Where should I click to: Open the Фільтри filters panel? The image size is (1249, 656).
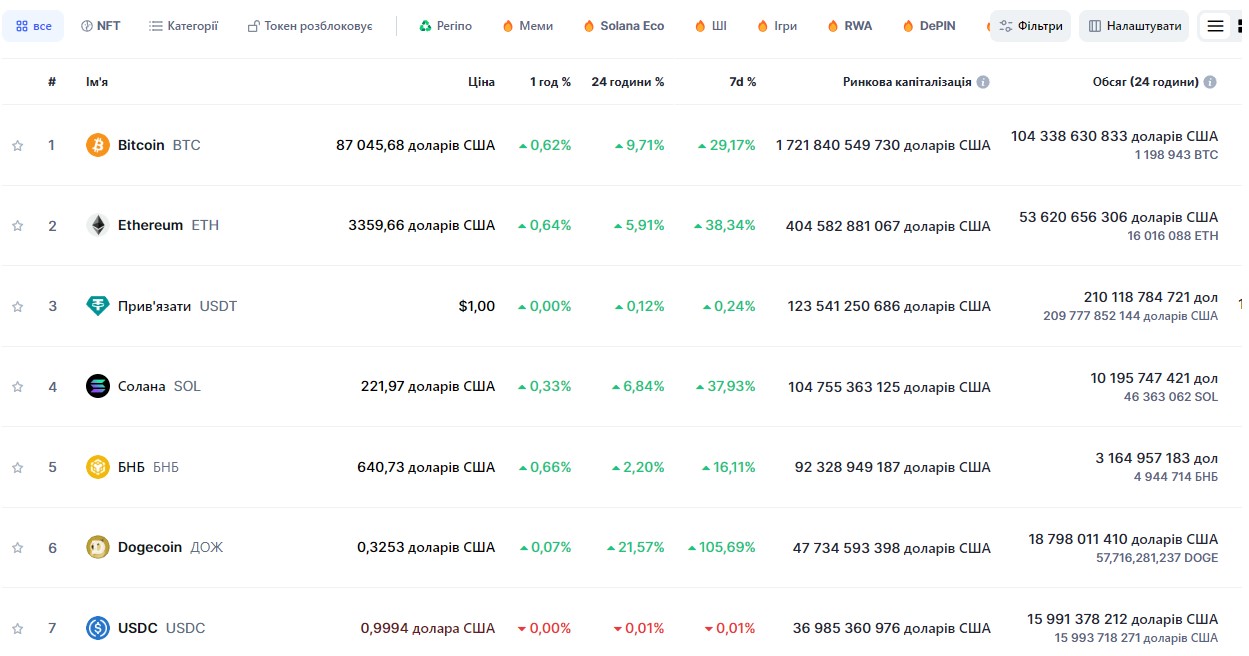(1031, 26)
